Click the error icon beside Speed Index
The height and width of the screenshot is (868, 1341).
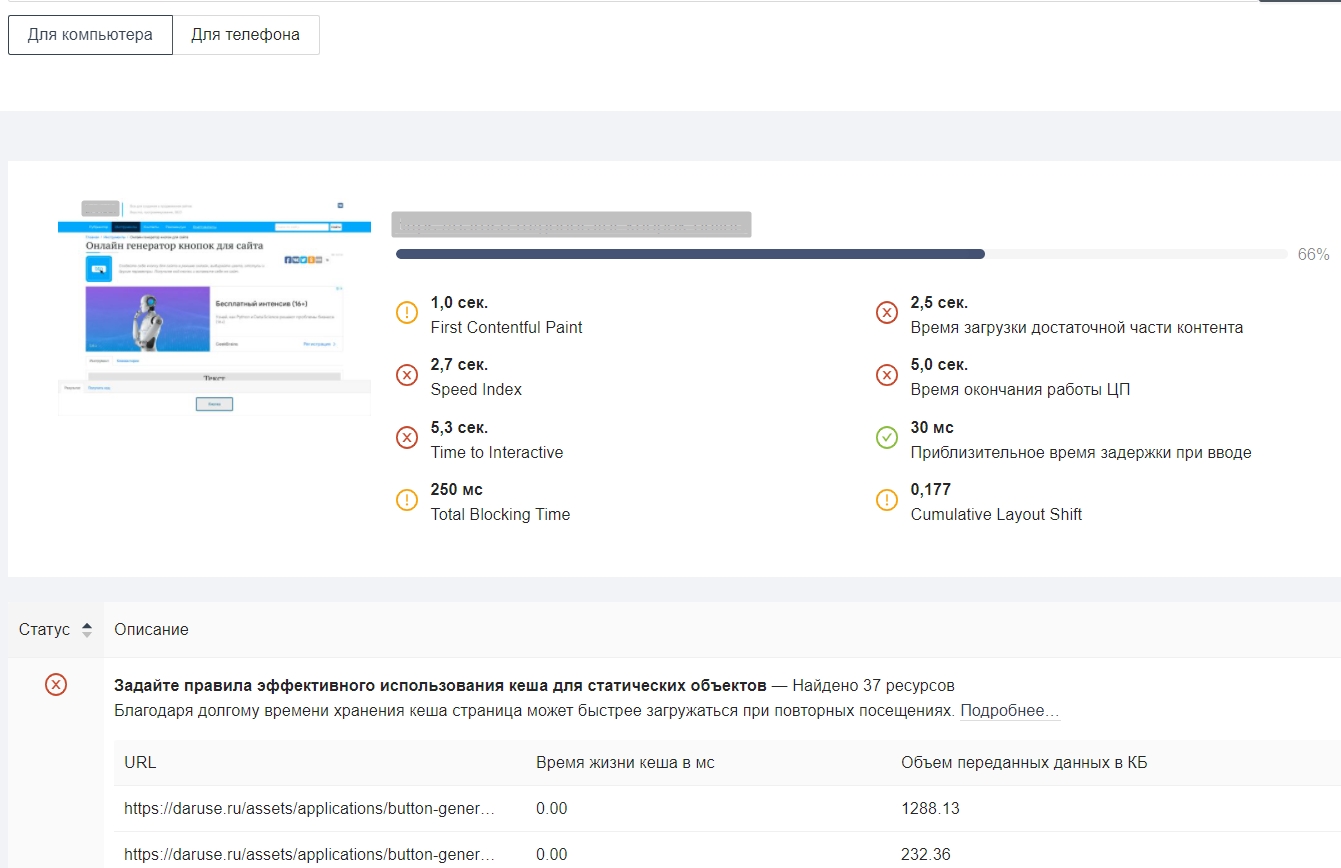407,375
